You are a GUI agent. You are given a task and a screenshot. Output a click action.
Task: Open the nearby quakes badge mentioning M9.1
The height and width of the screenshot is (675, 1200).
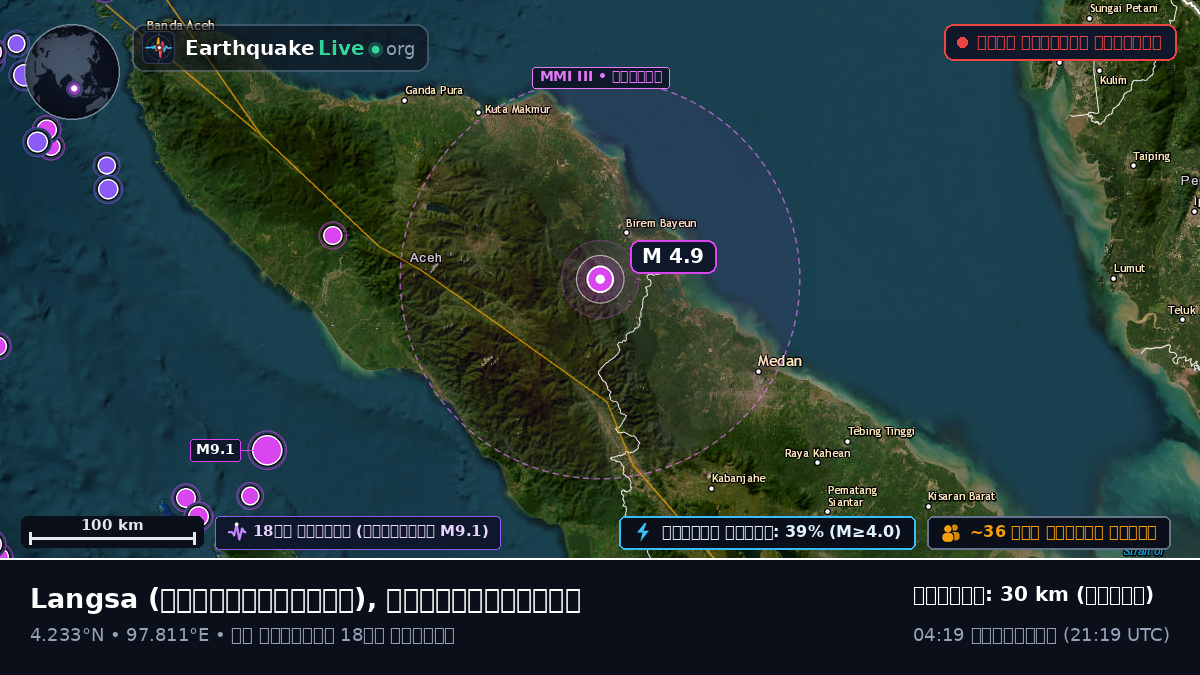358,532
